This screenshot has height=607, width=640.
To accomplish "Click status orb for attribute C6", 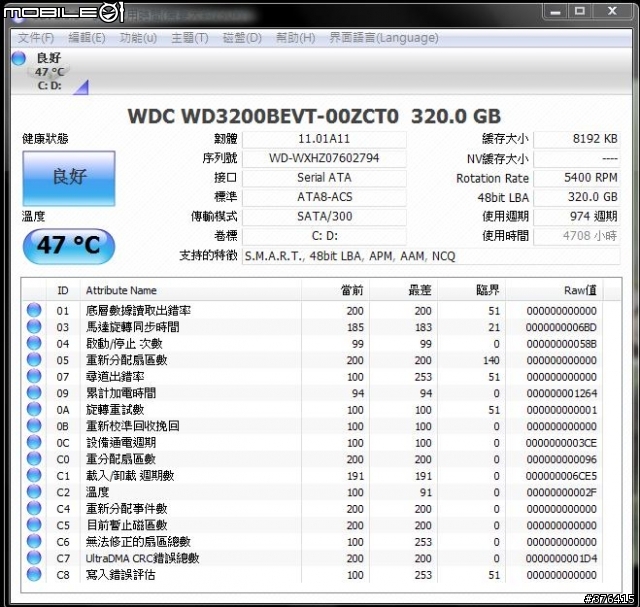I will [34, 542].
